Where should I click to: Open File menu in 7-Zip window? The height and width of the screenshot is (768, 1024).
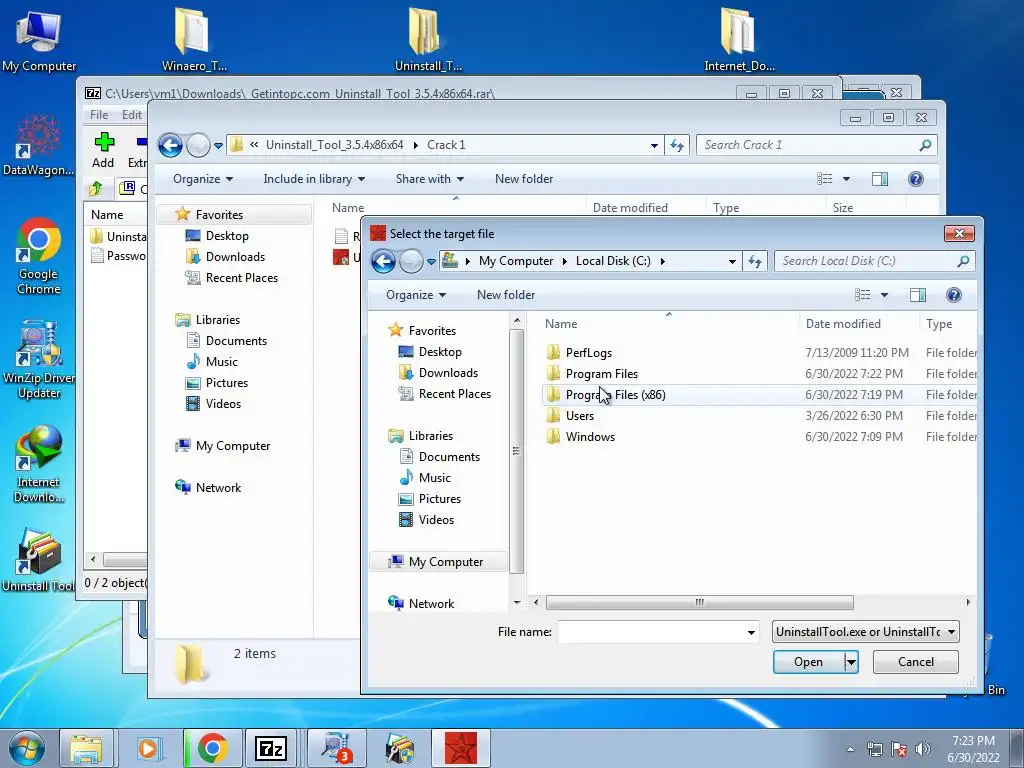tap(99, 115)
